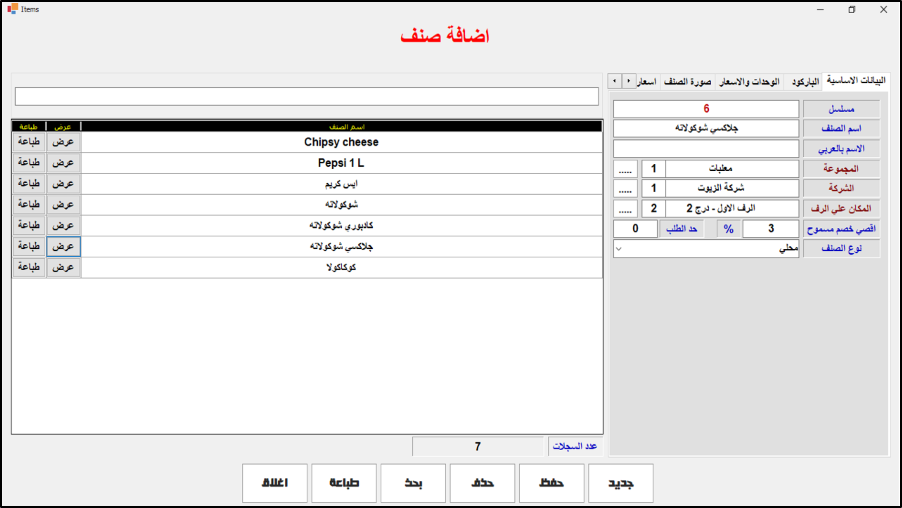Click عرض for the Chipsy cheese row
This screenshot has height=508, width=902.
(63, 142)
